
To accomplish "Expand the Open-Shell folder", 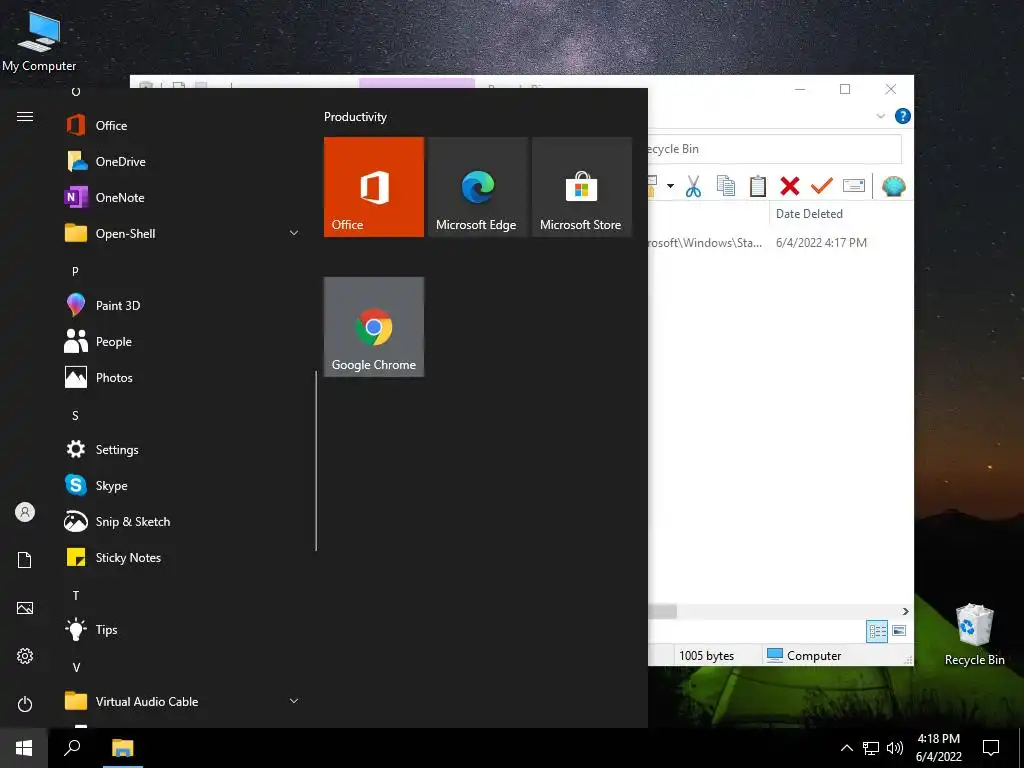I will 183,233.
